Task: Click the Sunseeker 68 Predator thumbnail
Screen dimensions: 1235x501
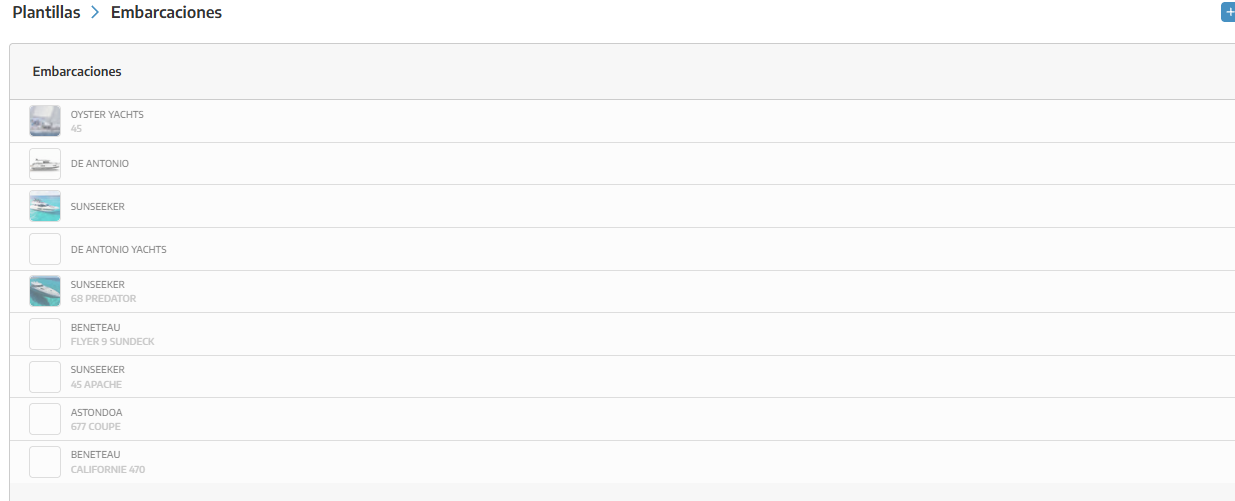Action: click(x=45, y=291)
